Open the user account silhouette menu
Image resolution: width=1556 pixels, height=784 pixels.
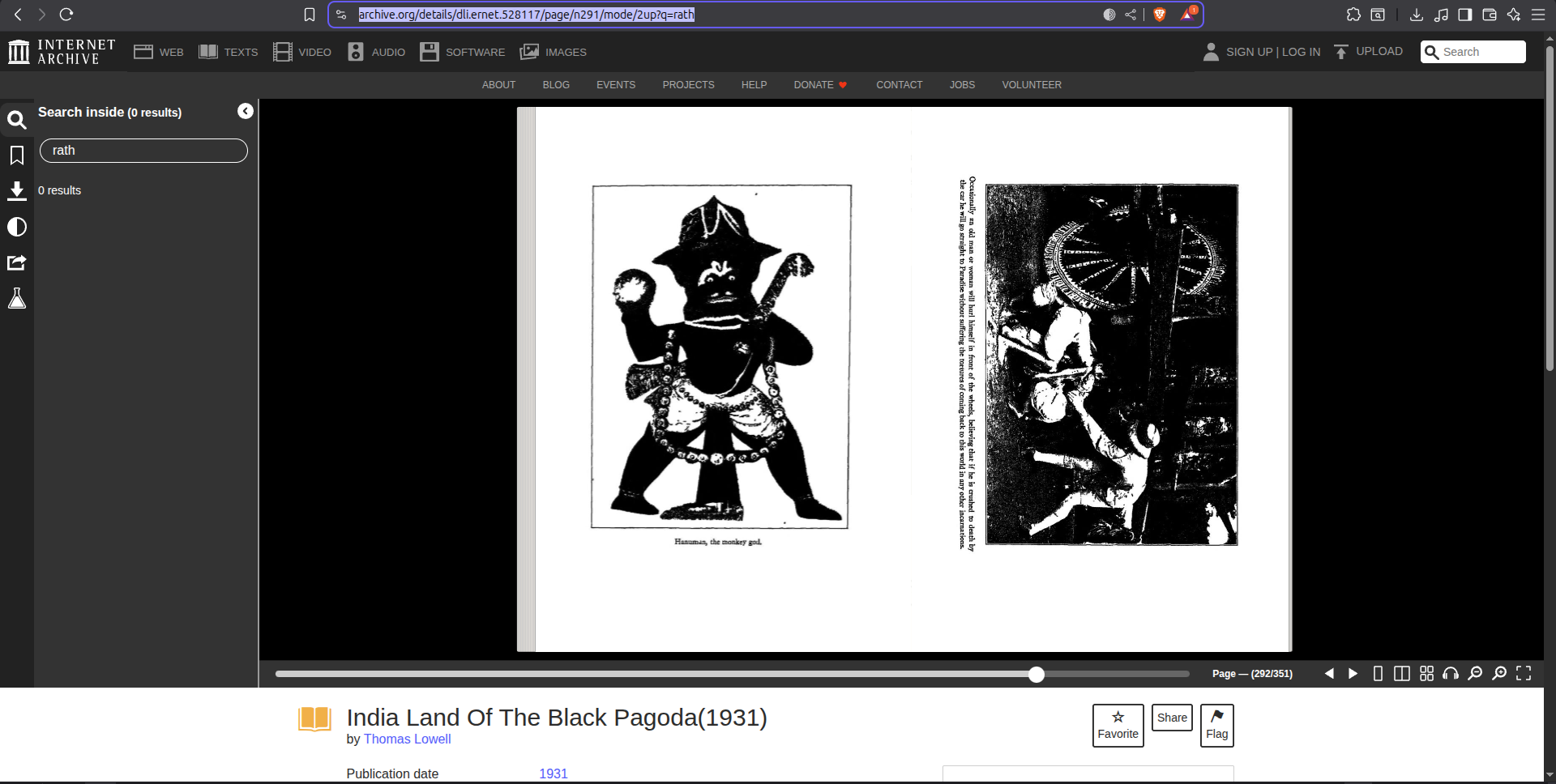point(1212,52)
